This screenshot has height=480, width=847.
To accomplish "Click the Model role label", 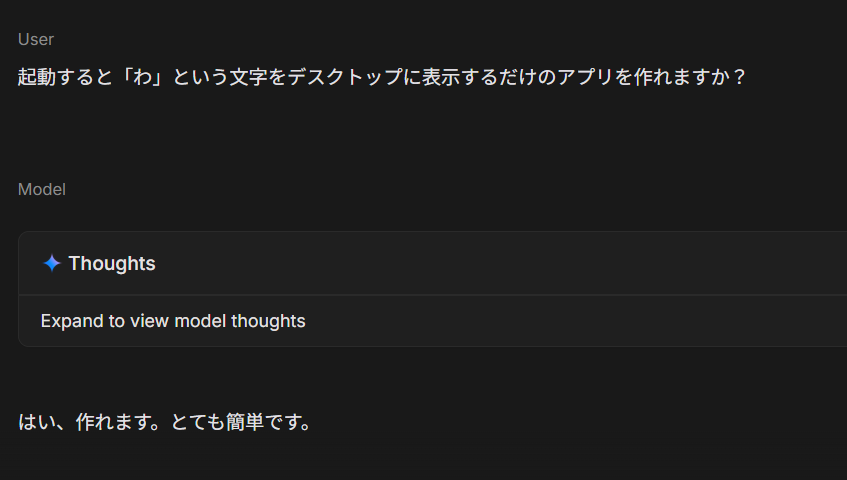I will pos(42,189).
